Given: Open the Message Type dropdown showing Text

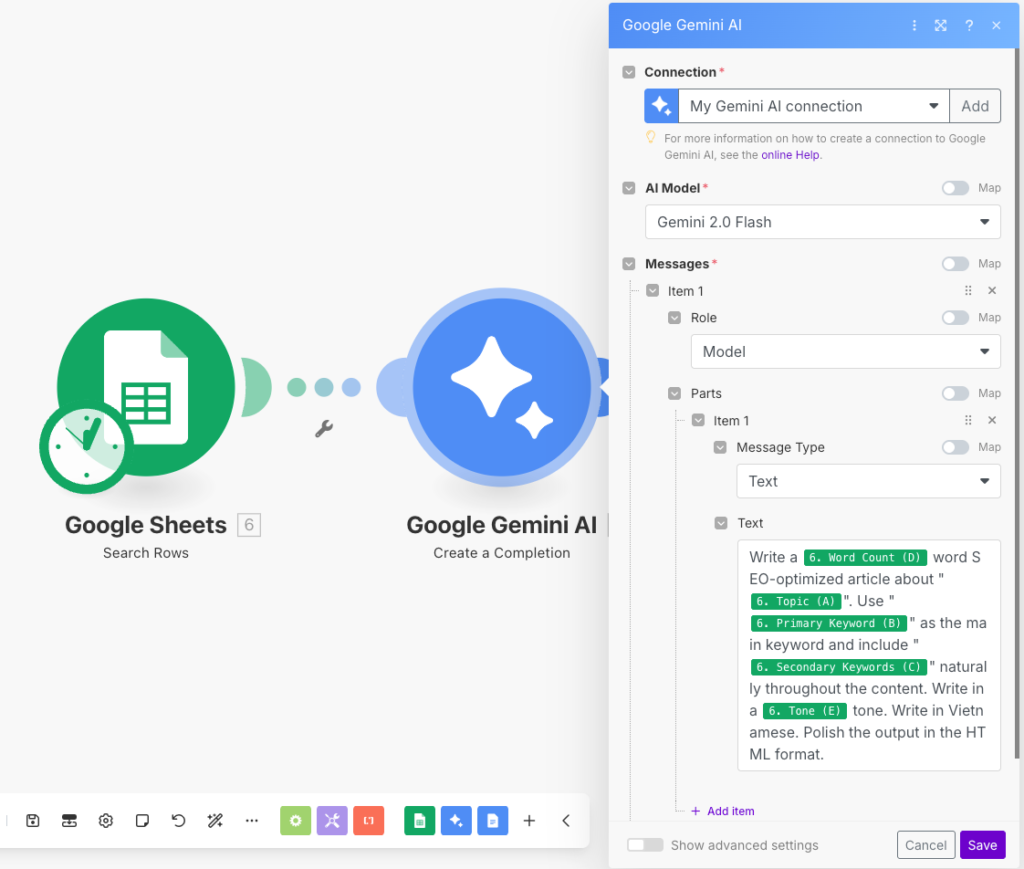Looking at the screenshot, I should [869, 481].
